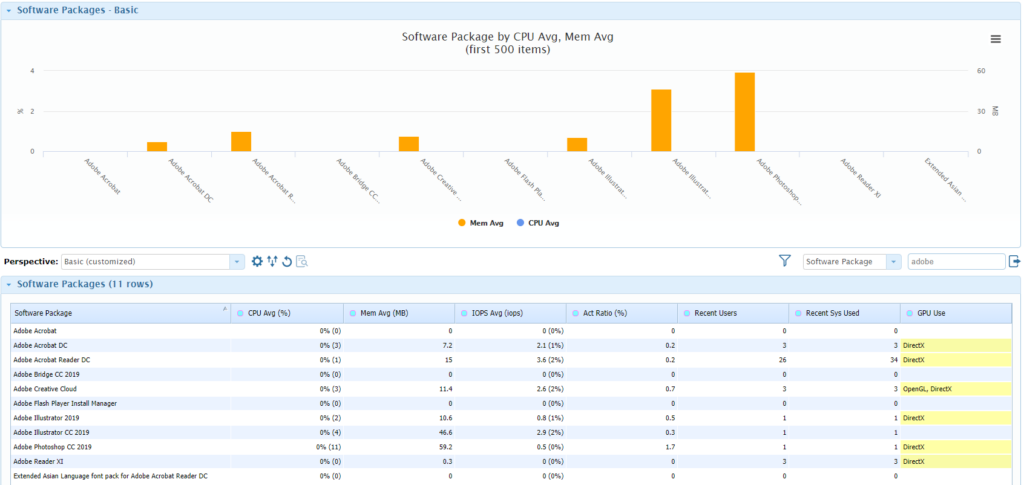The height and width of the screenshot is (485, 1024).
Task: Select the Adobe Bridge CC 2019 row
Action: click(x=511, y=374)
